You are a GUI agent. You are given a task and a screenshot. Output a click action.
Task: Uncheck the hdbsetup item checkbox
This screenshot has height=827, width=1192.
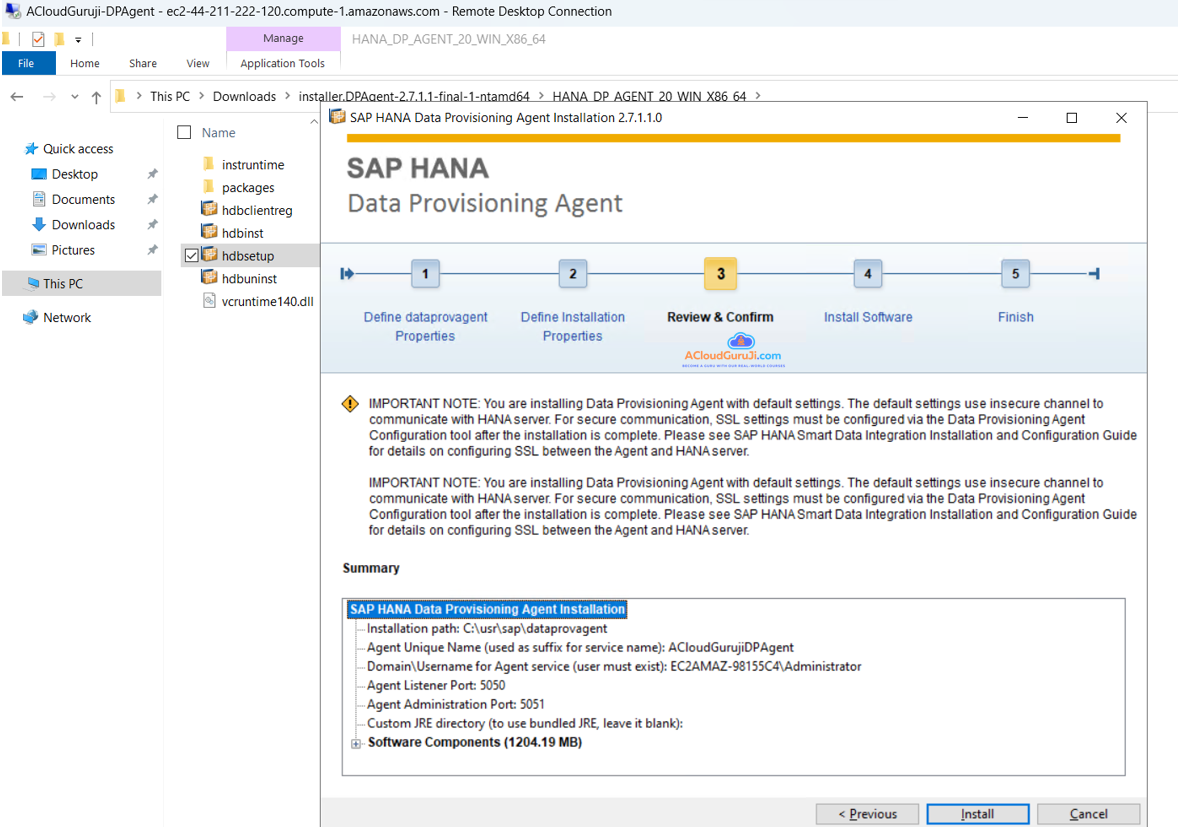[x=191, y=256]
